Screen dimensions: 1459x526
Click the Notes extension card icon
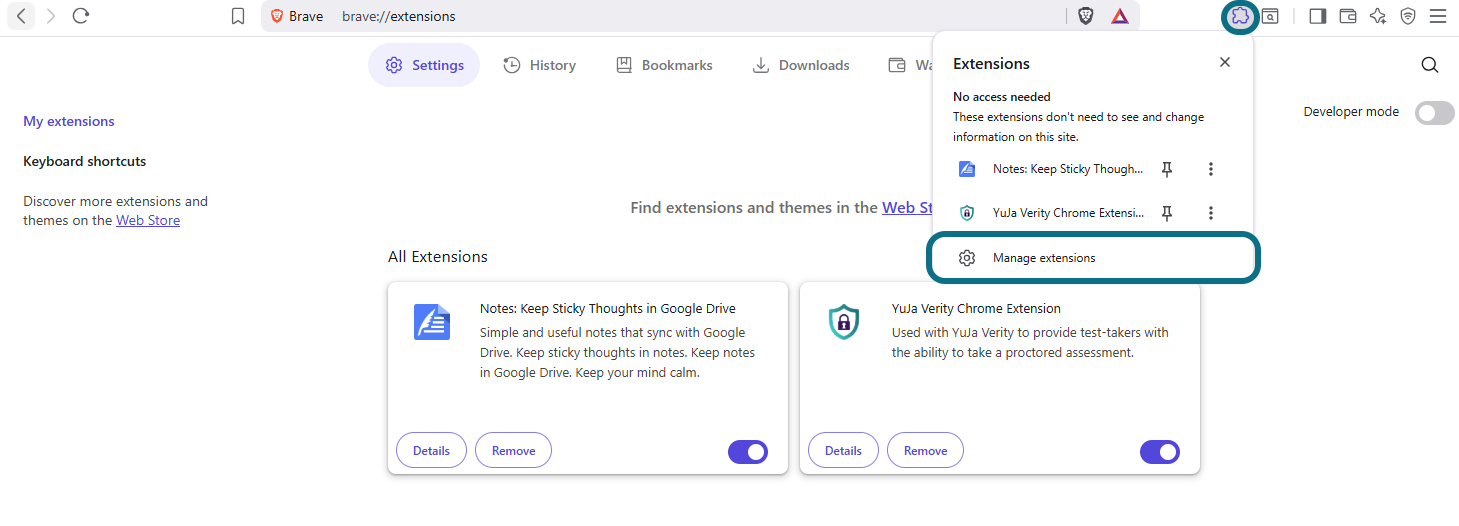432,322
